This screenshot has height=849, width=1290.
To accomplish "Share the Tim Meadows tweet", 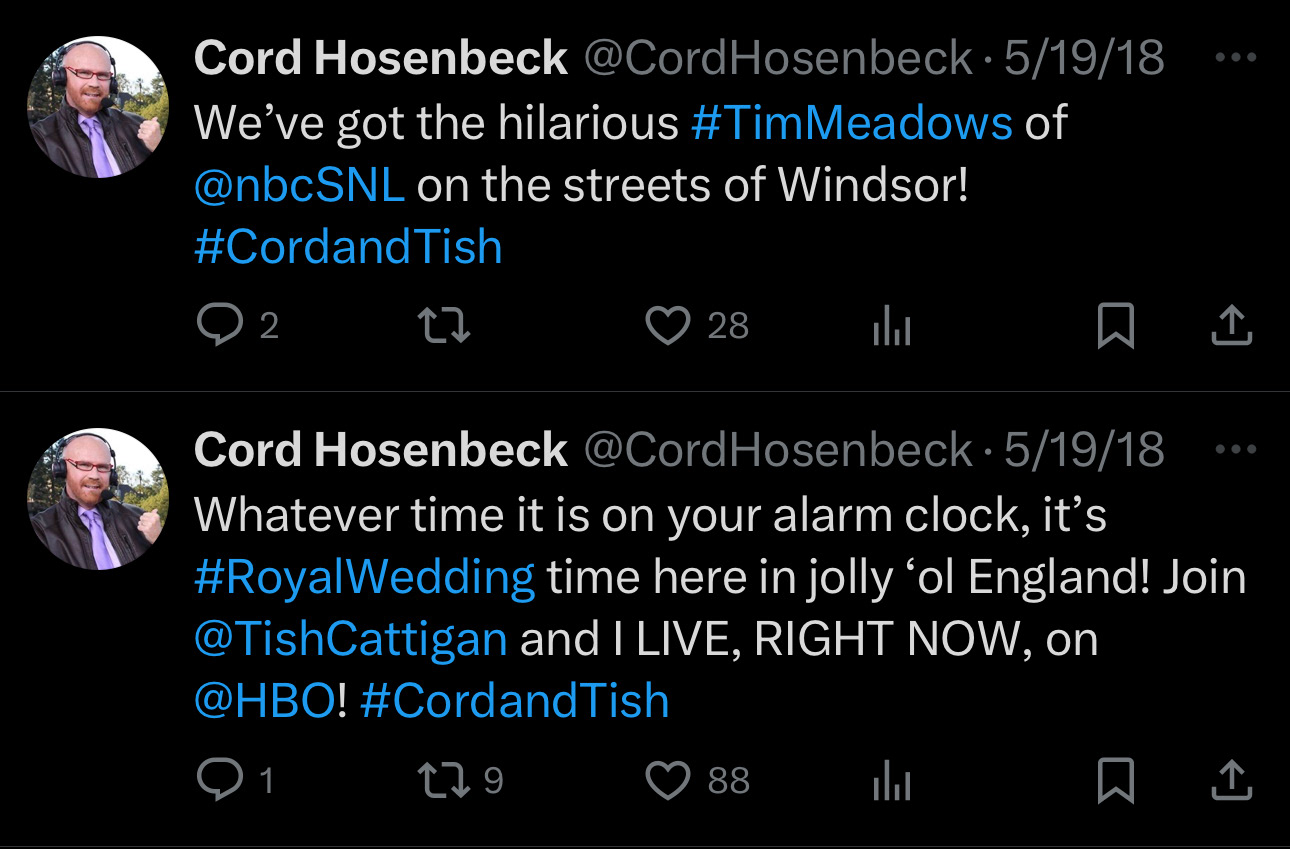I will [x=1232, y=327].
